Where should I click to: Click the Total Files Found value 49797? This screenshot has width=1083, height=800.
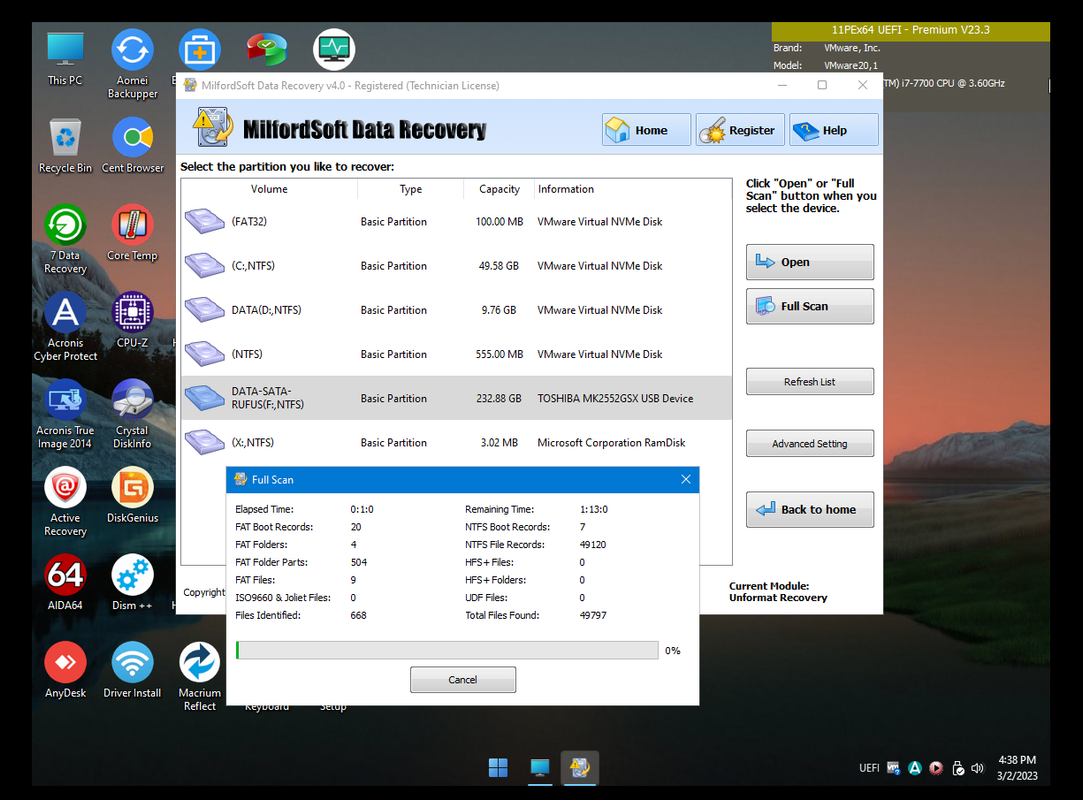click(593, 615)
